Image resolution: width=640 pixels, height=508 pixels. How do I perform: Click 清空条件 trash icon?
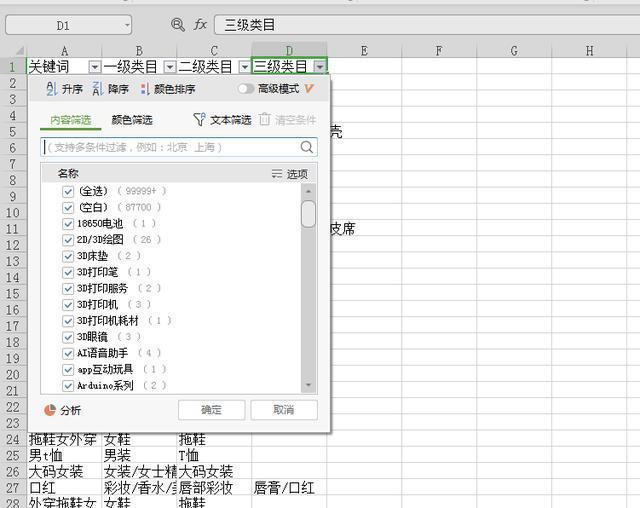(x=264, y=120)
